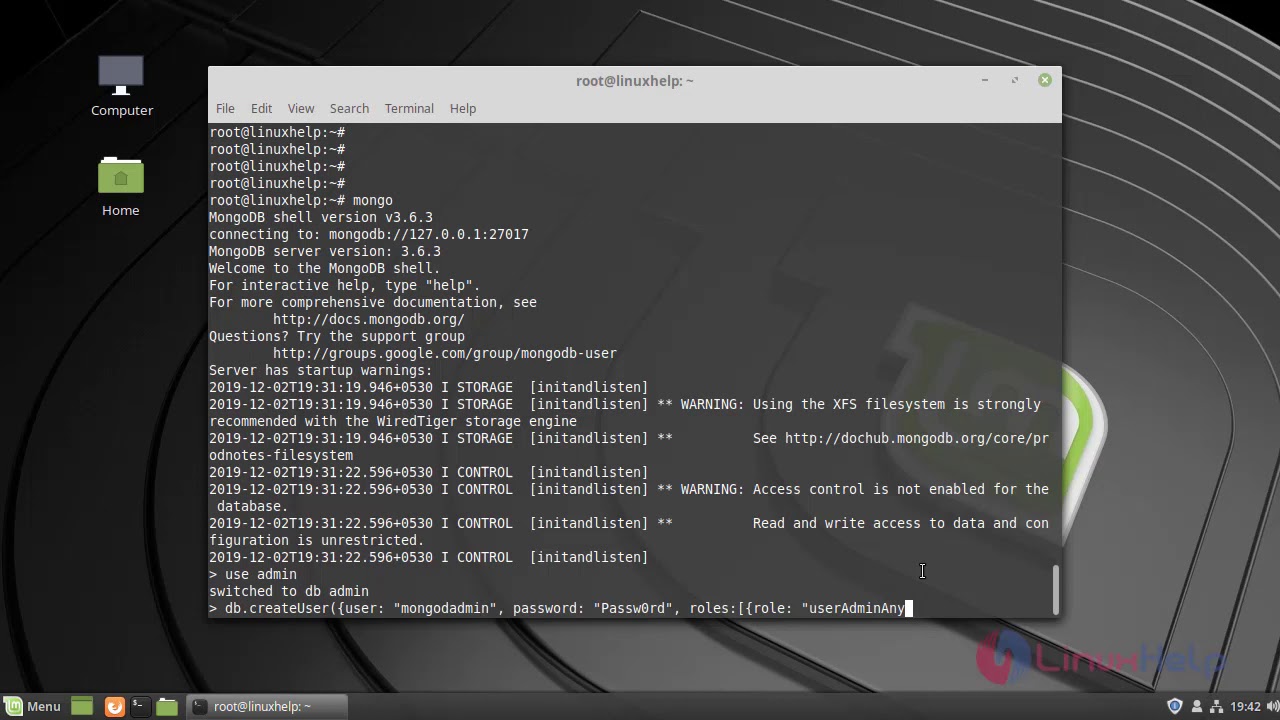
Task: Open the File menu in terminal
Action: pyautogui.click(x=225, y=108)
